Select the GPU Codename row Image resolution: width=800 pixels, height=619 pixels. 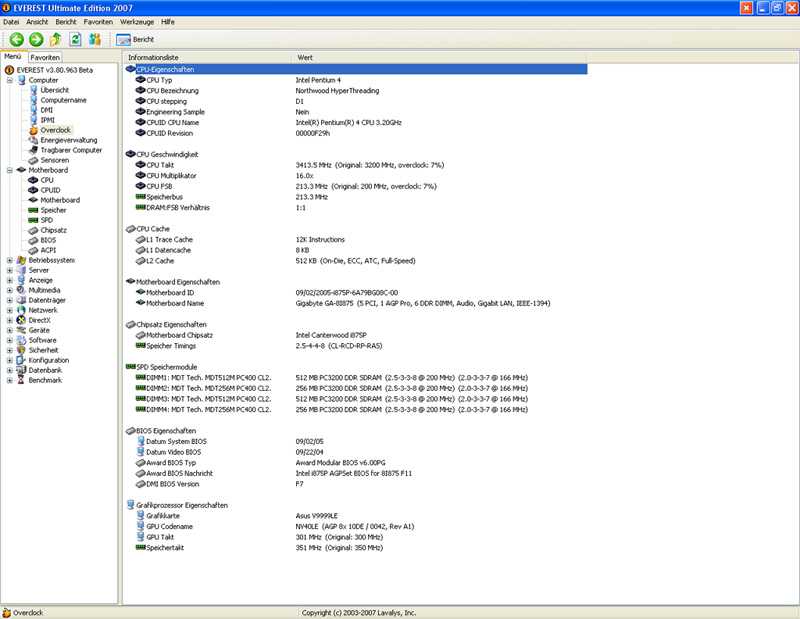coord(356,527)
